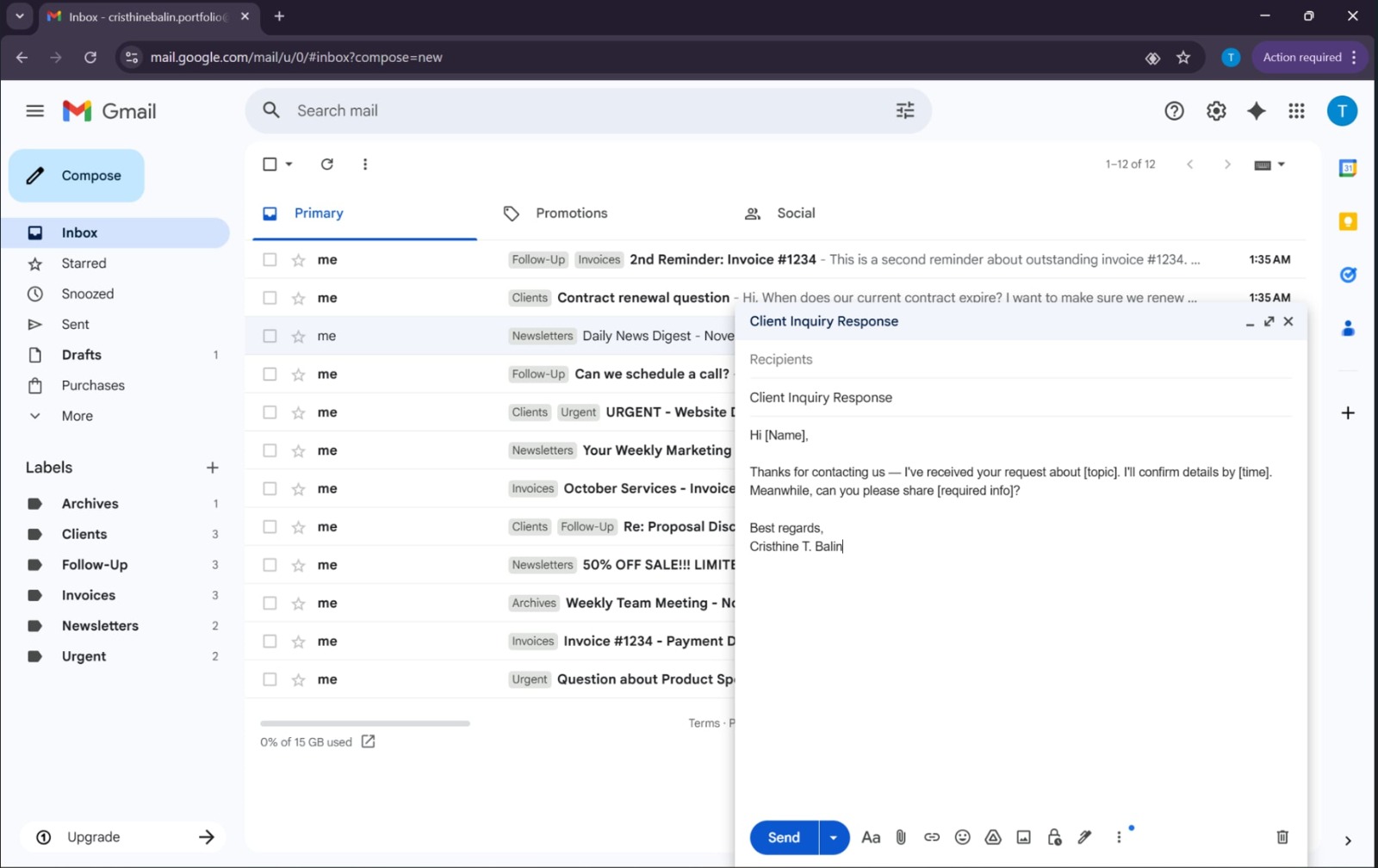Select checkbox for Your Weekly Marketing email
Image resolution: width=1378 pixels, height=868 pixels.
(270, 450)
